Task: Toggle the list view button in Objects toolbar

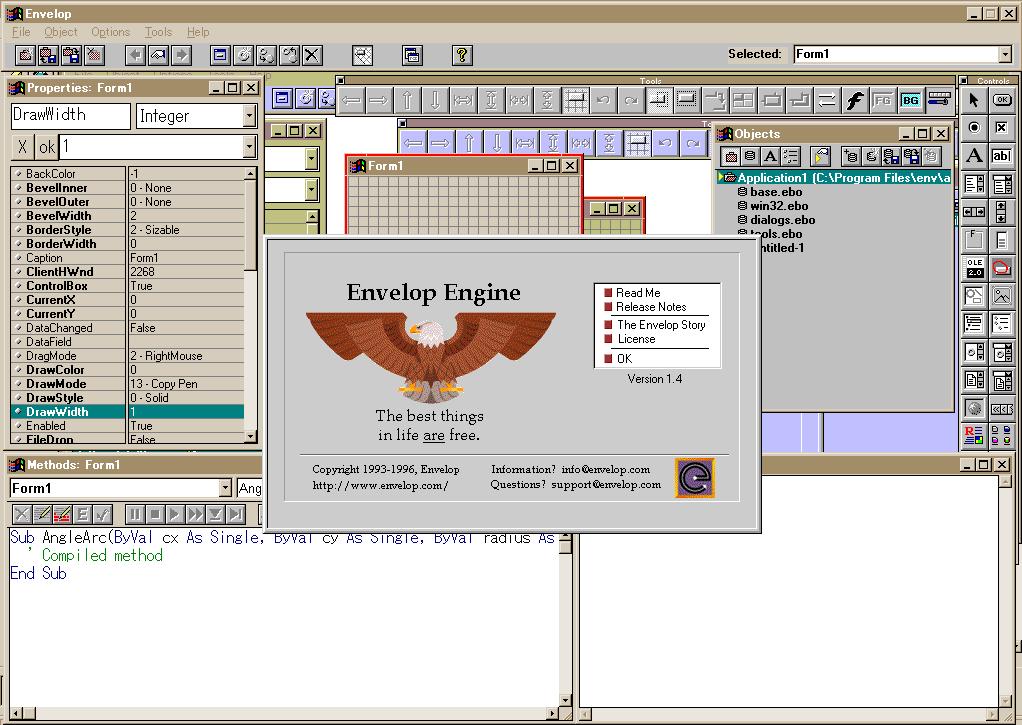Action: (791, 156)
